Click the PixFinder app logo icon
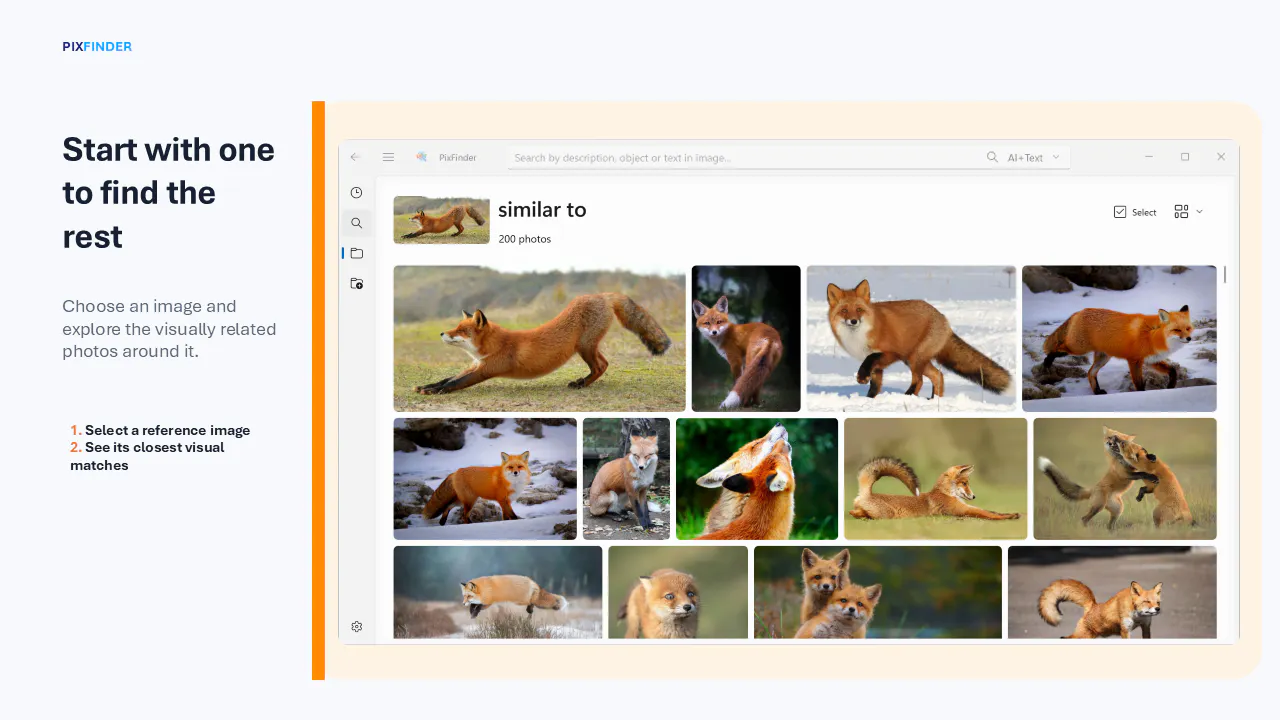1280x720 pixels. [422, 157]
